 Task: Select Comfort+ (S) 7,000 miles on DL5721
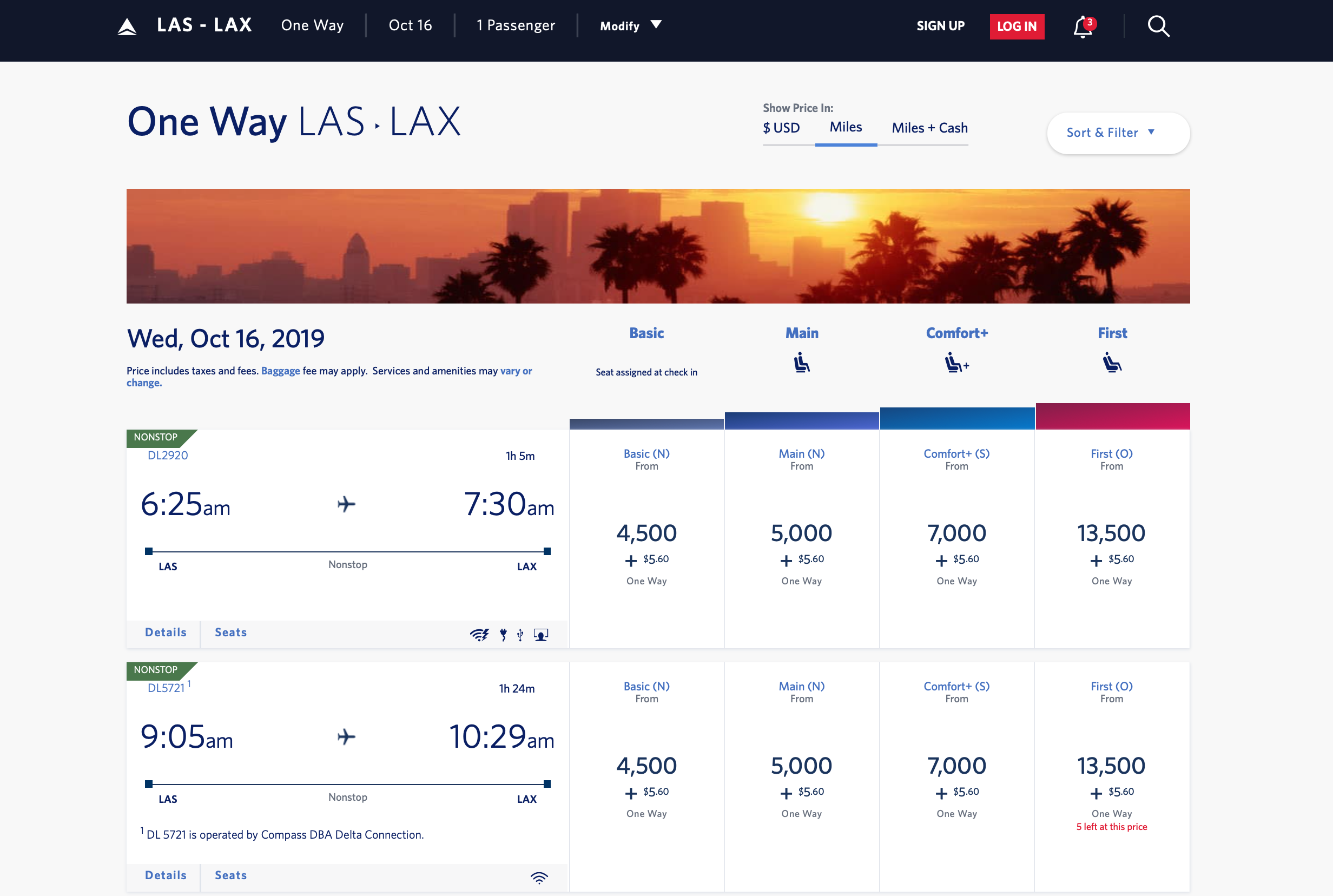click(x=956, y=776)
